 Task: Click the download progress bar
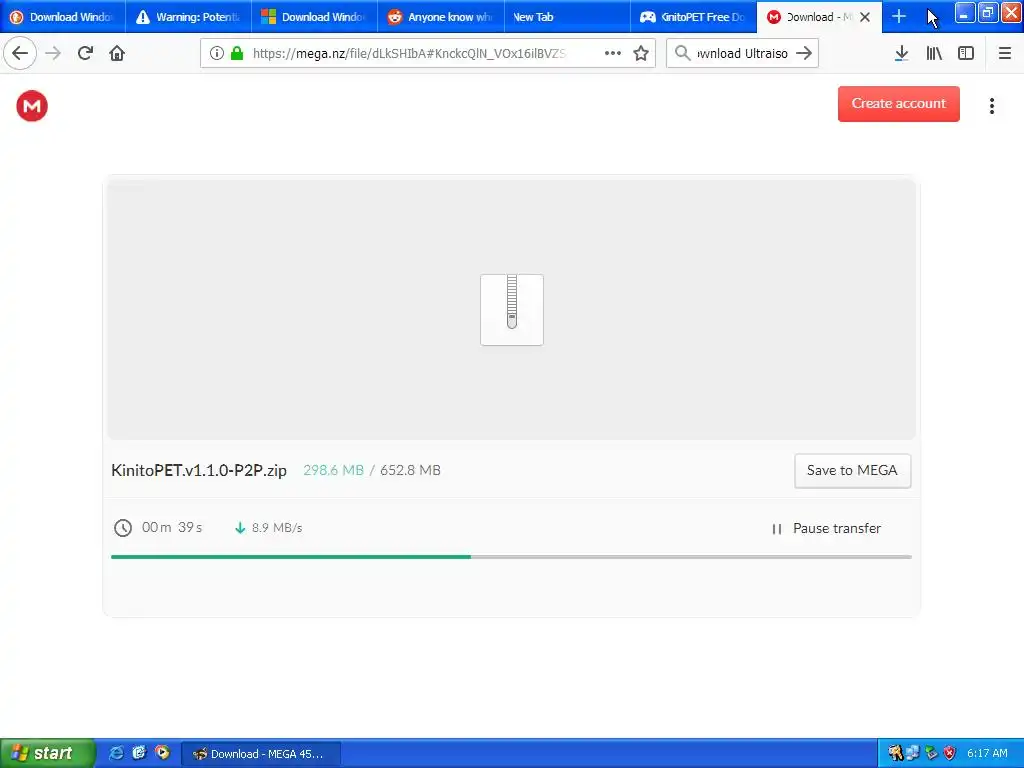click(x=511, y=557)
